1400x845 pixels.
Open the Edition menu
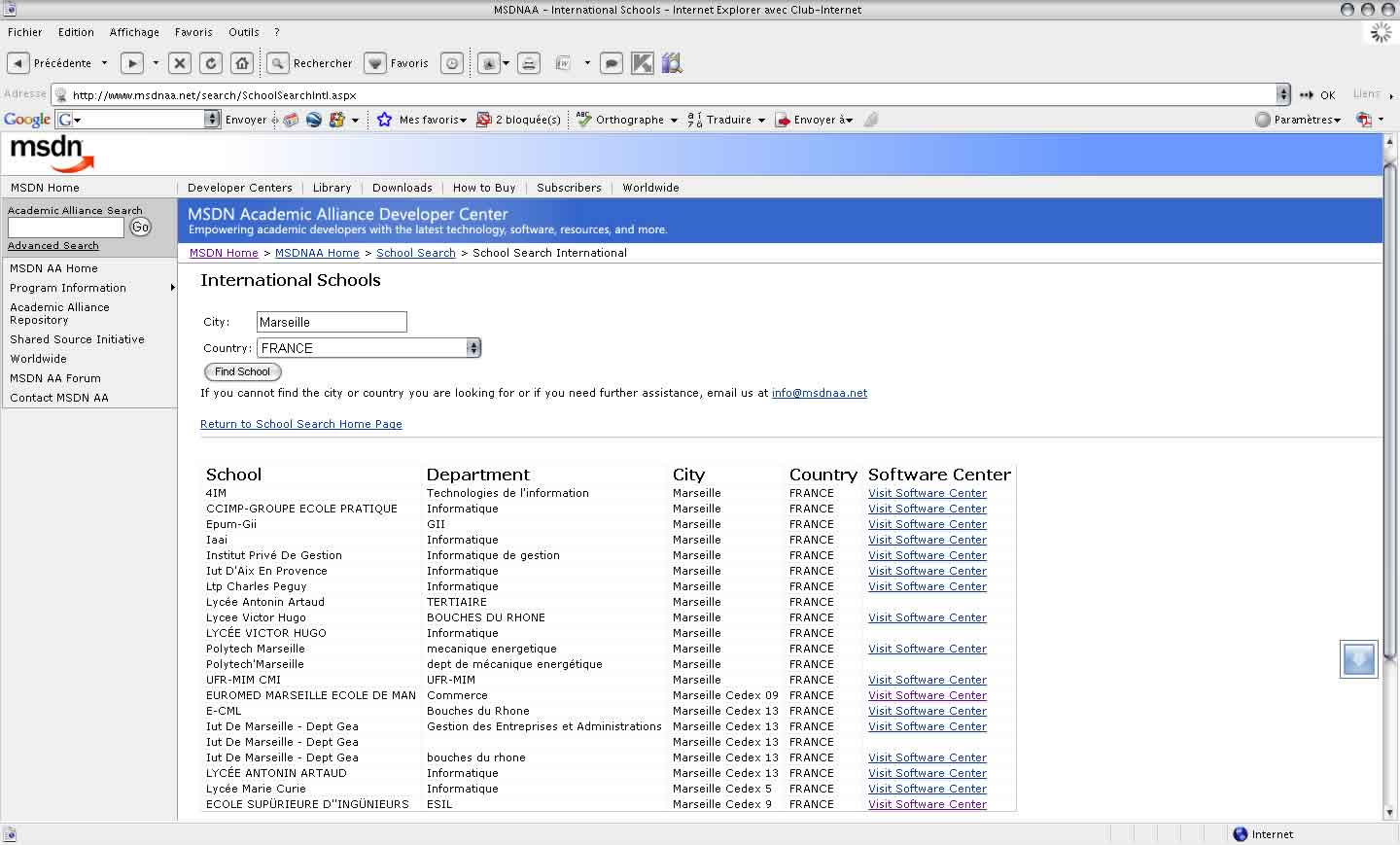pos(76,32)
